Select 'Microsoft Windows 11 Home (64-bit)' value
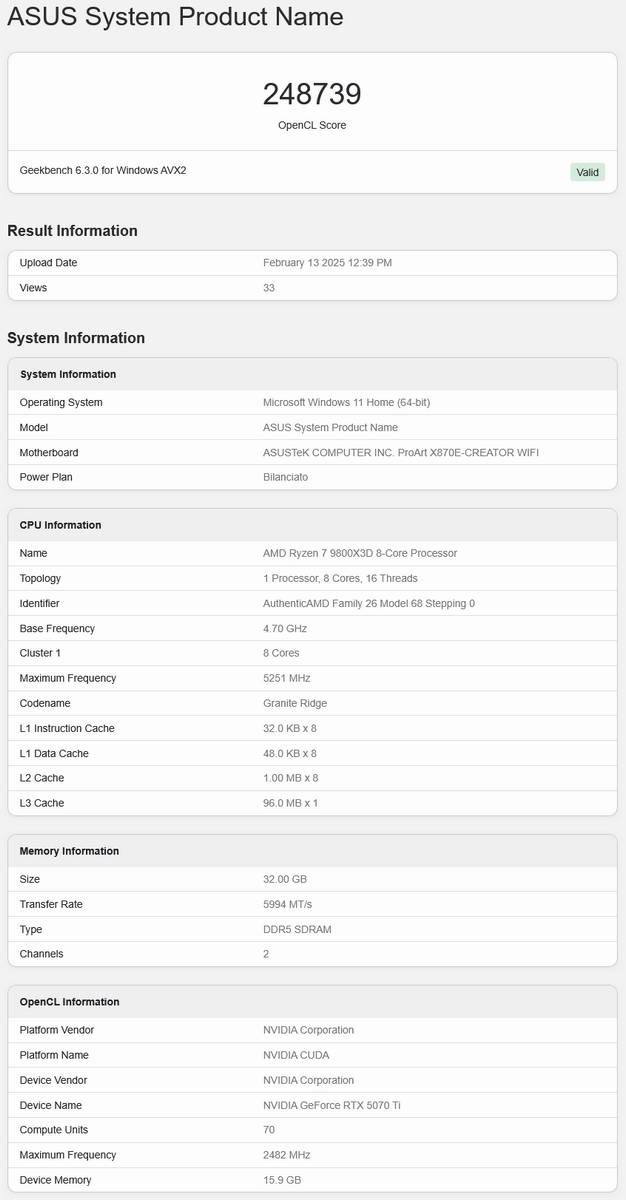The width and height of the screenshot is (626, 1200). point(346,402)
